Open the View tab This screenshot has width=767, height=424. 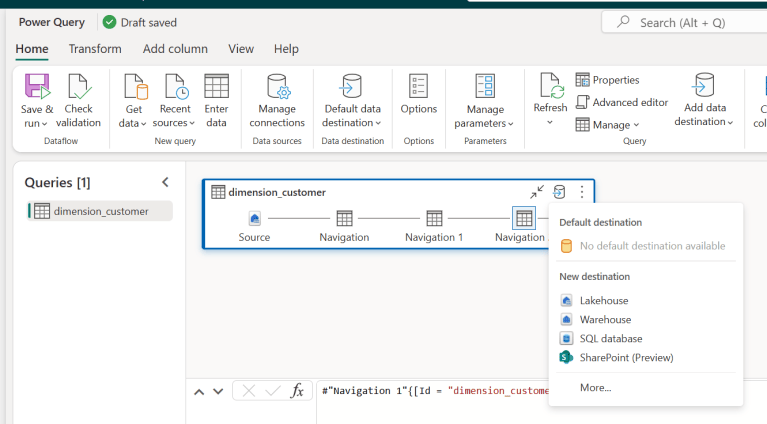pyautogui.click(x=241, y=49)
